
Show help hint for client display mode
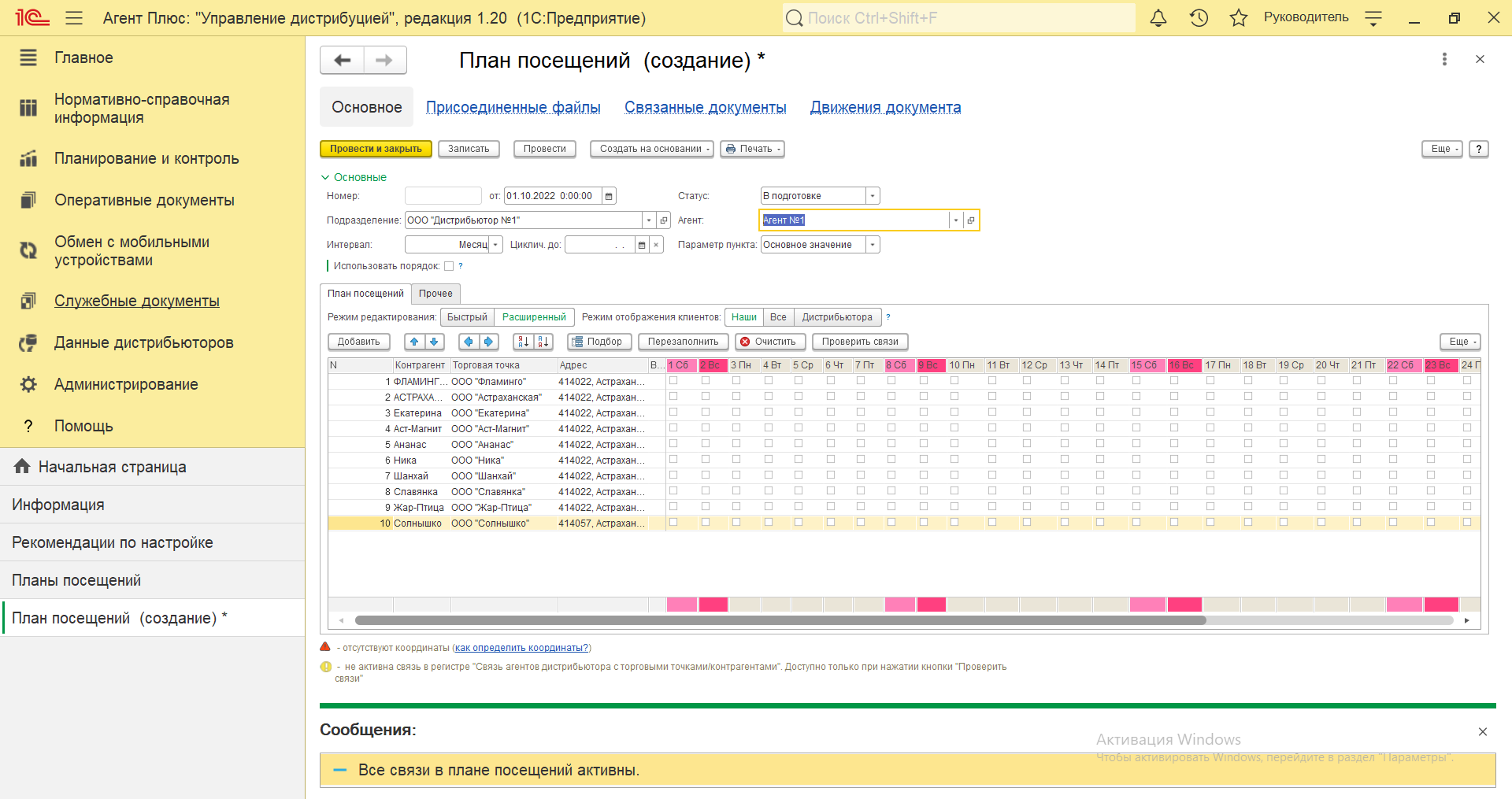click(888, 317)
